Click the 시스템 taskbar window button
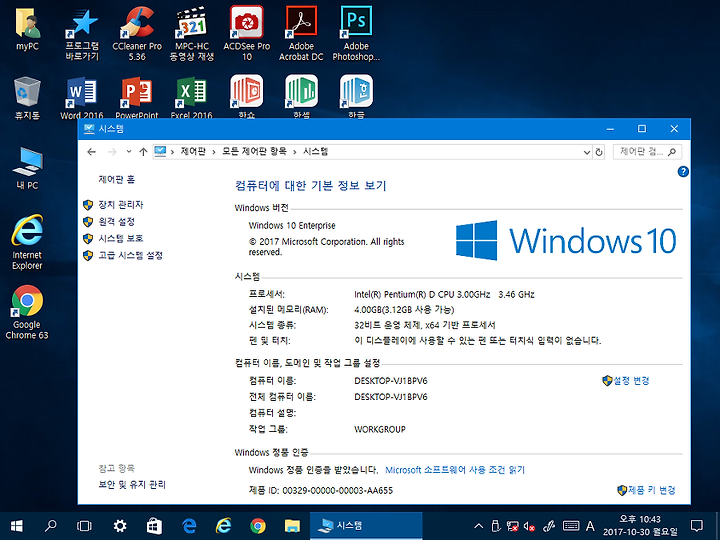 pyautogui.click(x=366, y=526)
